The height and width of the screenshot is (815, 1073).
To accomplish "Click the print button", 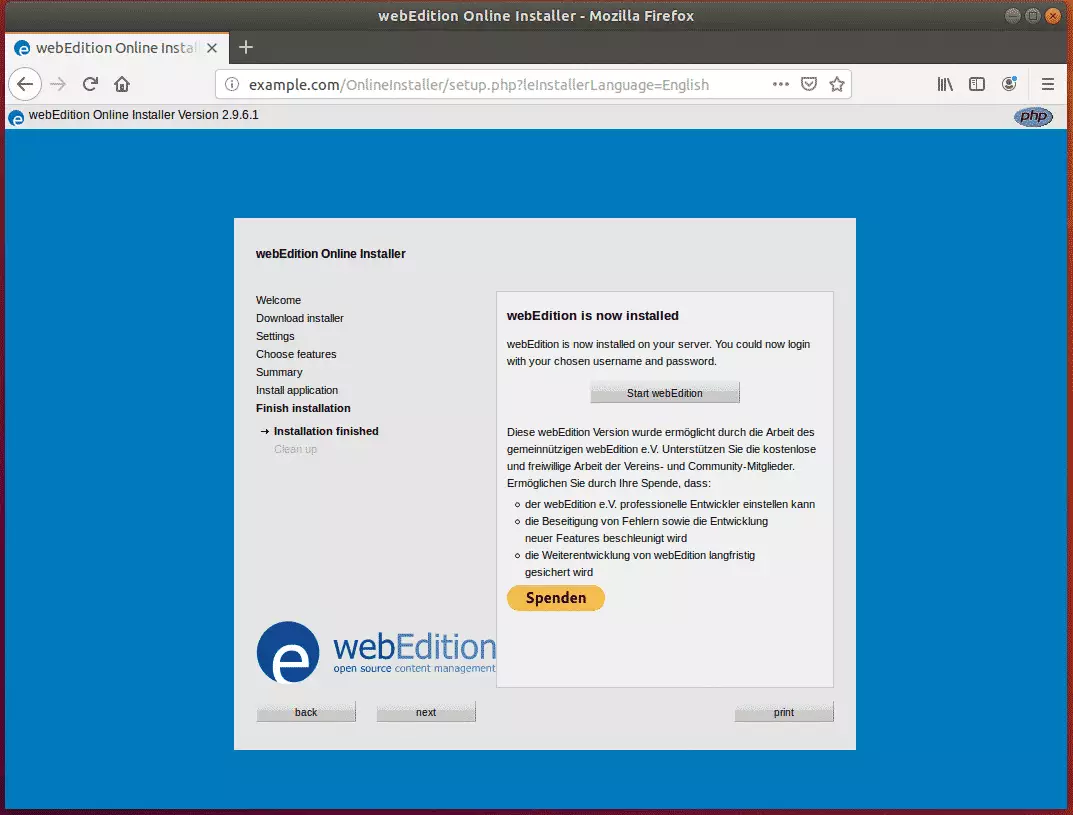I will 784,712.
